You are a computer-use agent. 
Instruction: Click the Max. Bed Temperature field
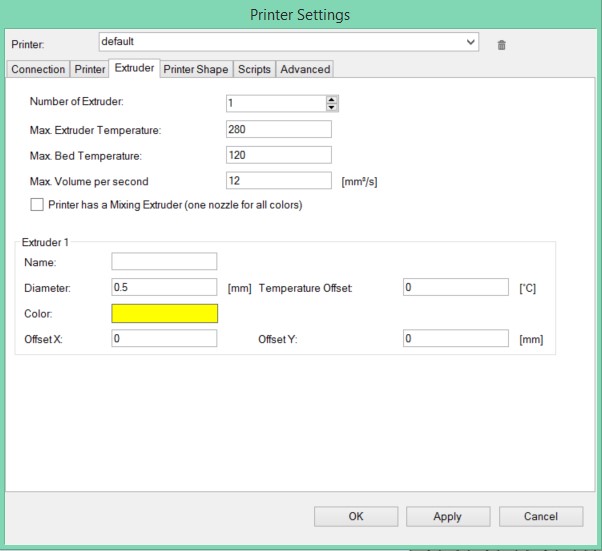coord(279,155)
